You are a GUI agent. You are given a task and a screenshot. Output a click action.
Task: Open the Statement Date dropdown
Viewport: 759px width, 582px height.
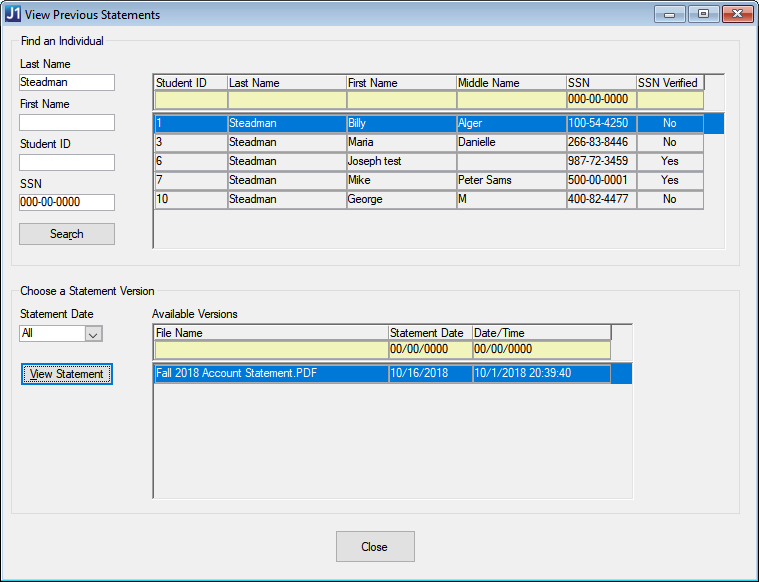[93, 334]
